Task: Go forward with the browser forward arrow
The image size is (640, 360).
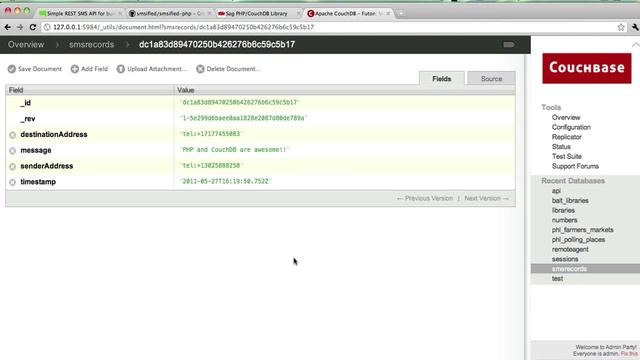Action: coord(20,27)
